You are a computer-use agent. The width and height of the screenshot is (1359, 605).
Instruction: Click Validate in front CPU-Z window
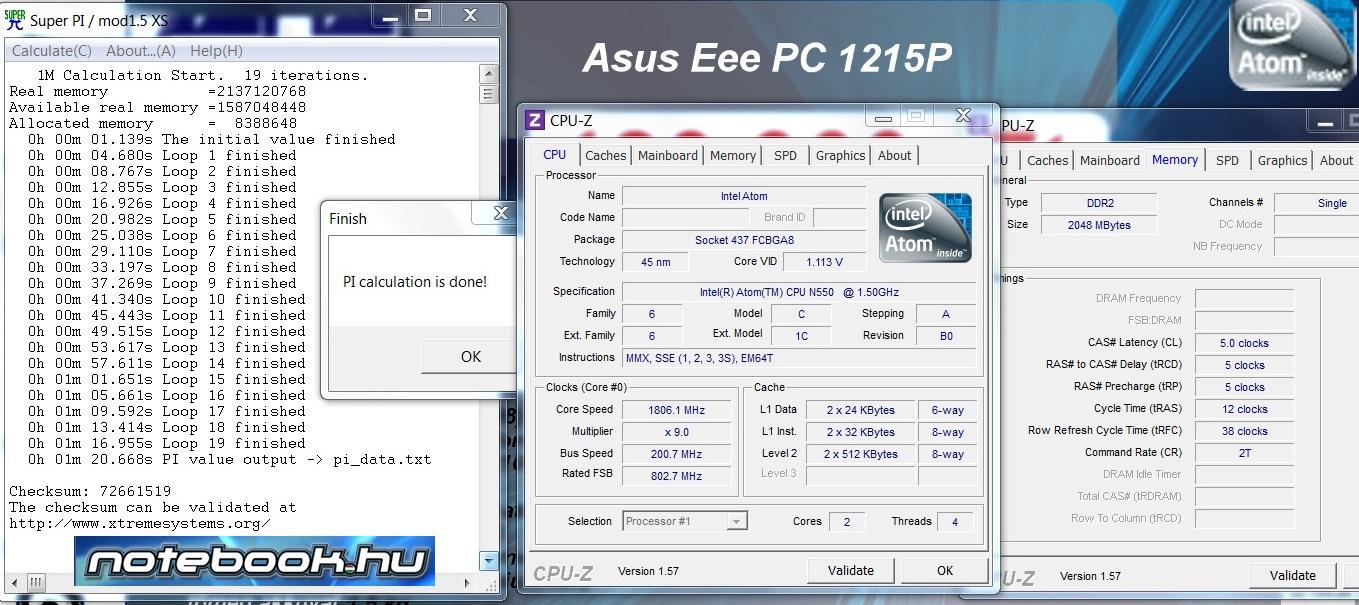pos(851,570)
